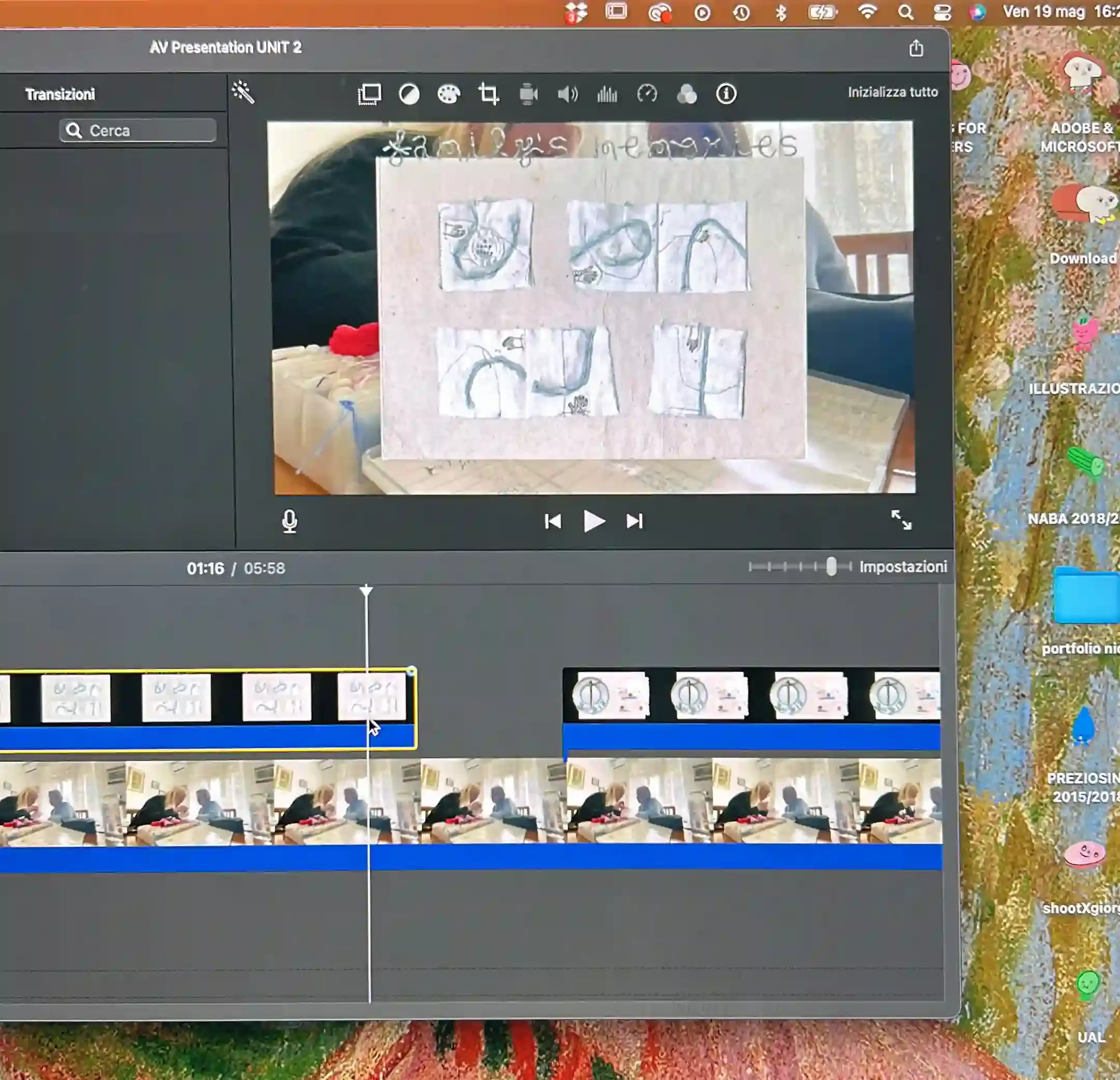Click the magic wand auto-enhance icon
The image size is (1120, 1080).
tap(243, 92)
